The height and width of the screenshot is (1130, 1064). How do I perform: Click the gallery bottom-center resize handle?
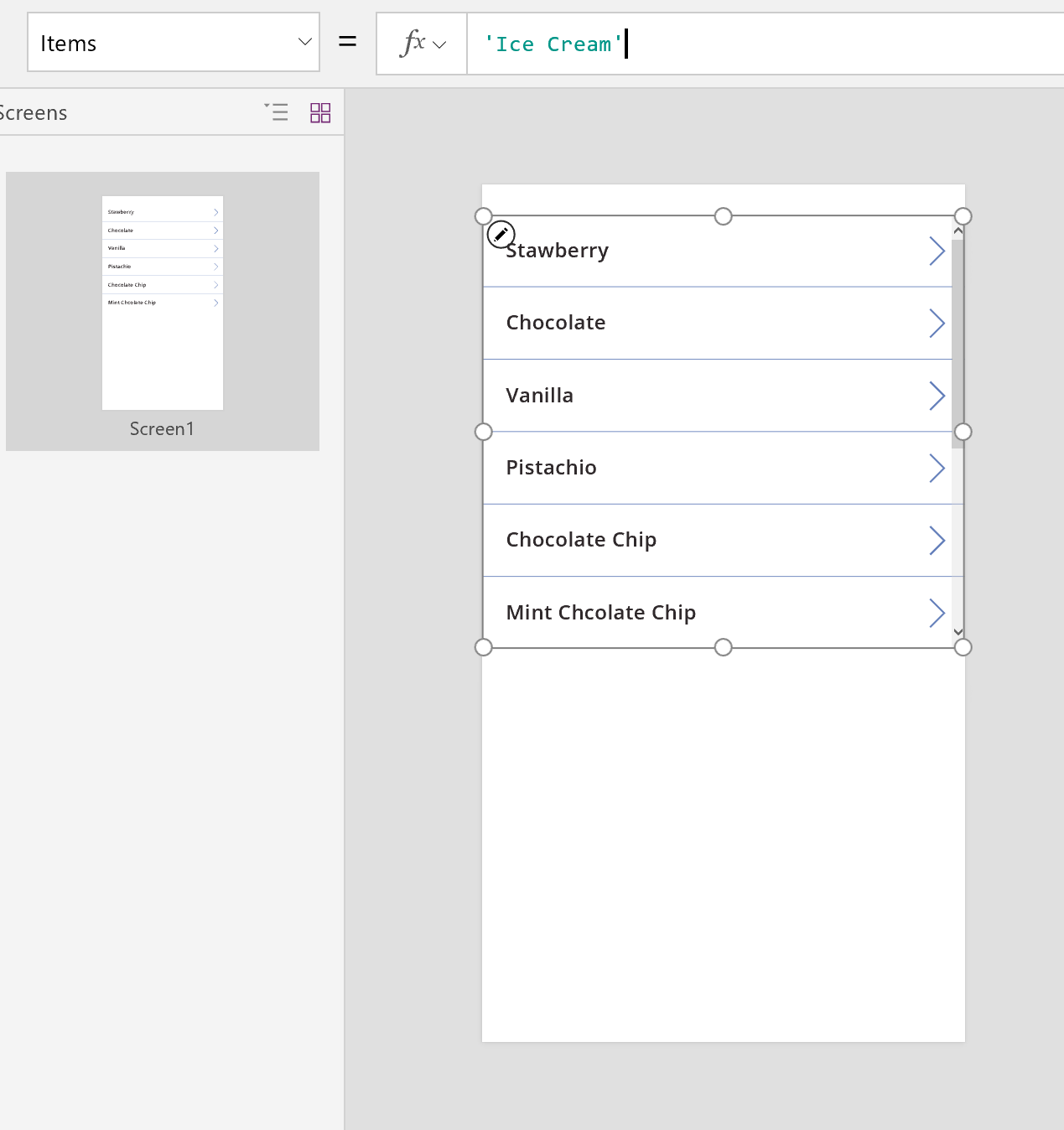(x=724, y=647)
